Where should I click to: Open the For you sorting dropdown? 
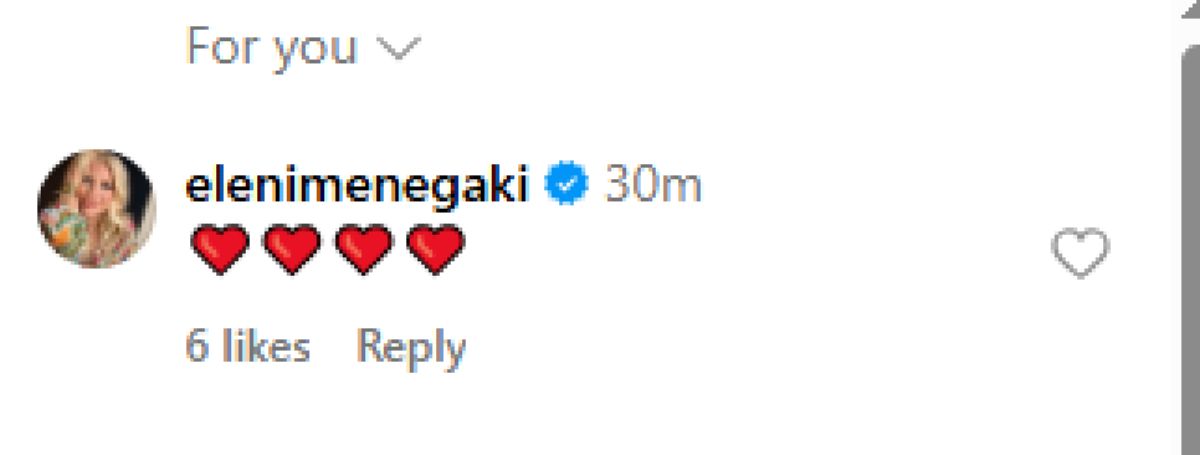pyautogui.click(x=272, y=47)
